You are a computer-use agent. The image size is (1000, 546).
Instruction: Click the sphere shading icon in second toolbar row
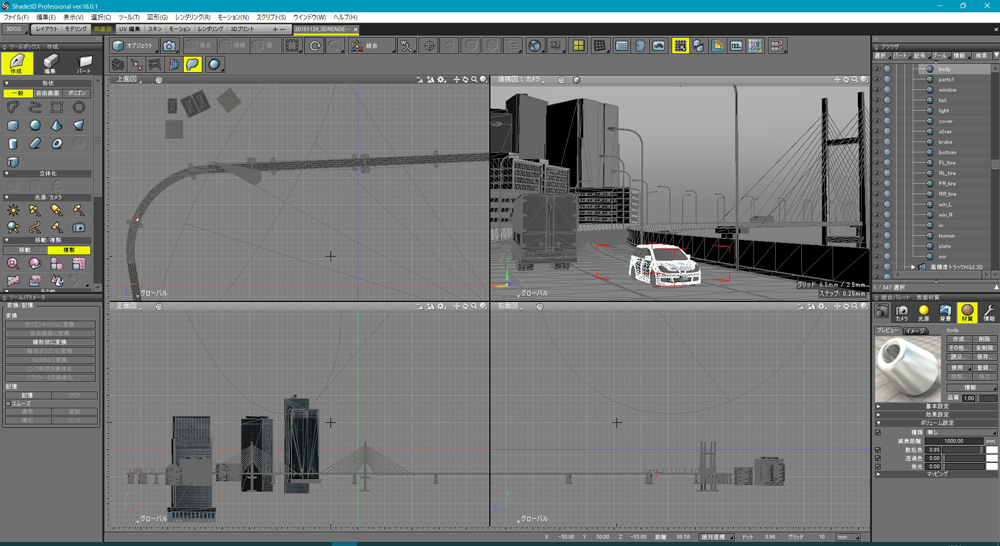point(214,64)
